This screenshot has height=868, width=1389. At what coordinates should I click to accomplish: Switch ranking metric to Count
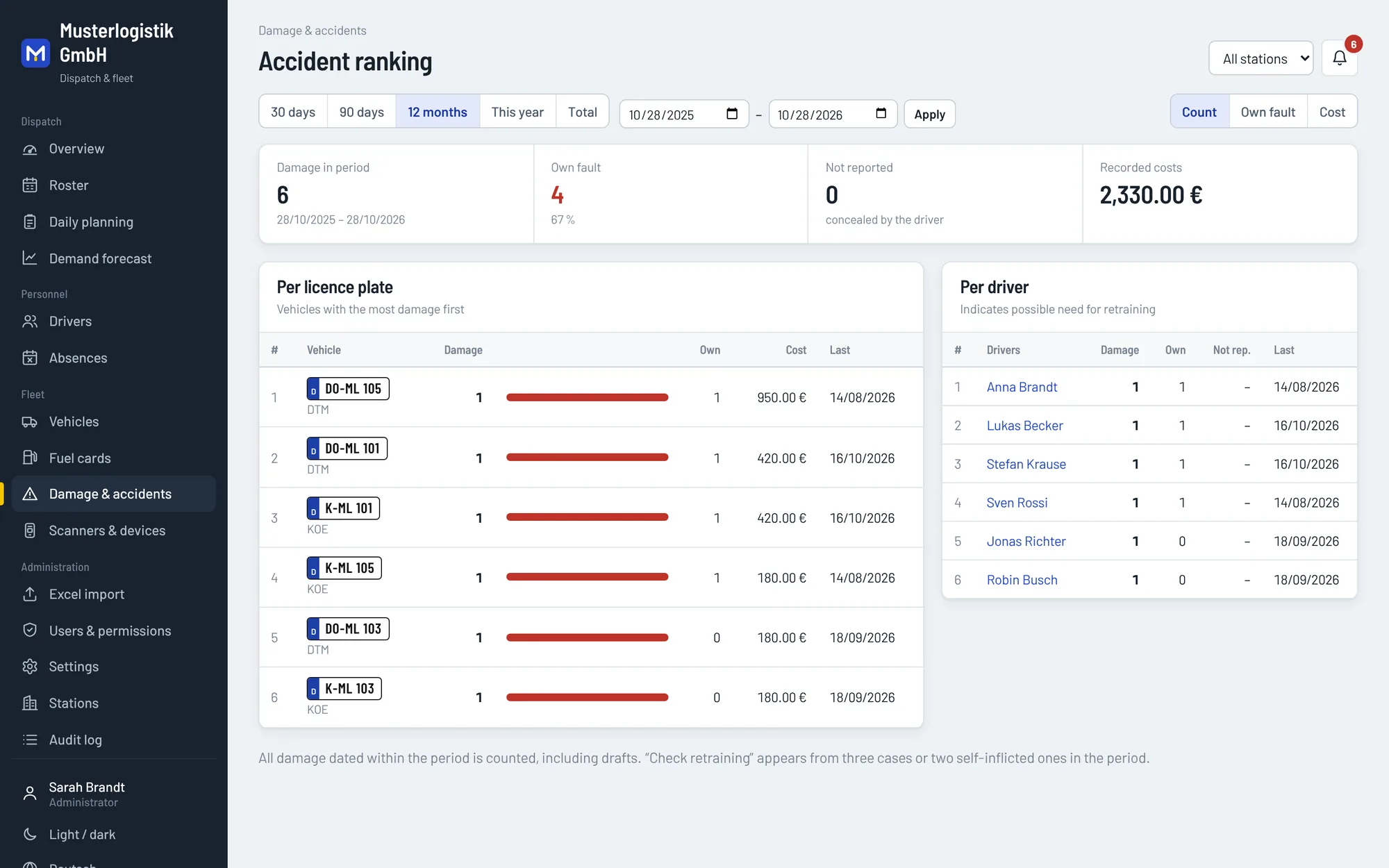pos(1199,112)
